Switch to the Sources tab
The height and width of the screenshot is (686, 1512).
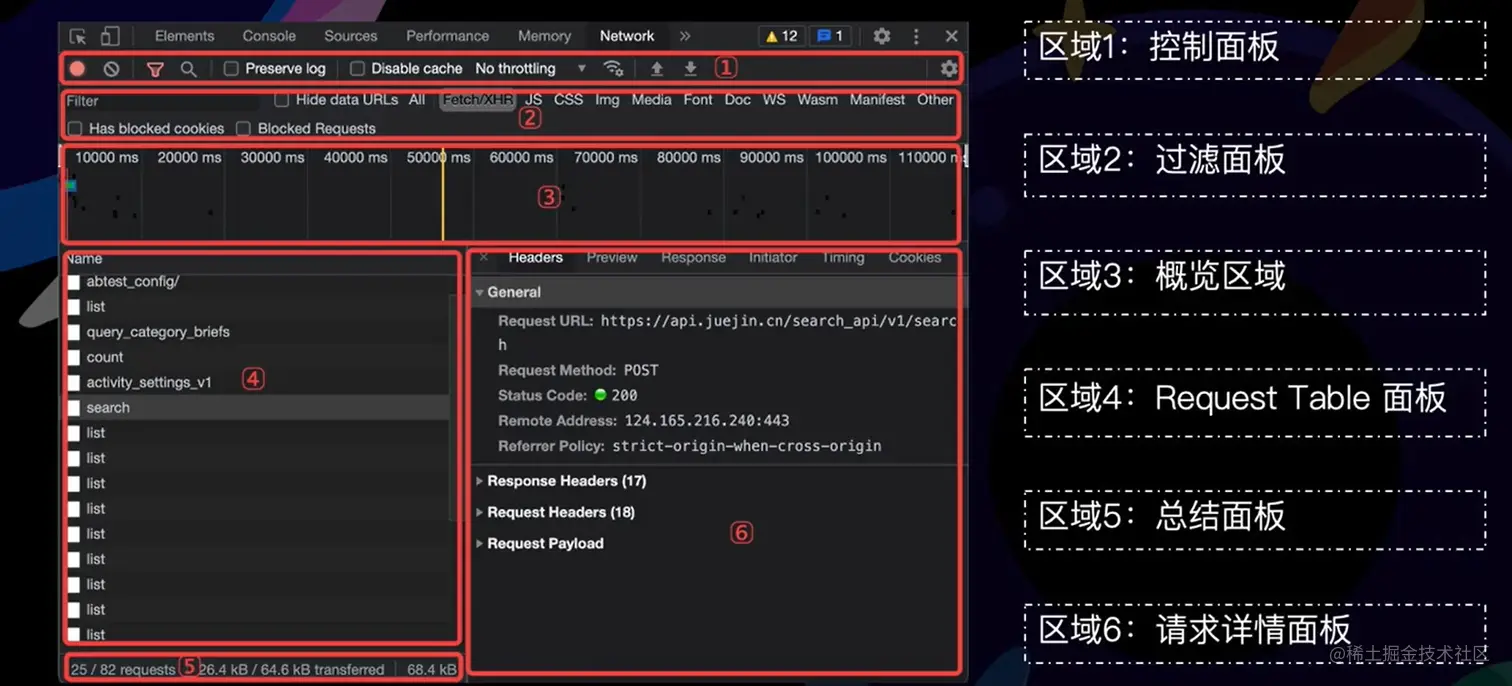[351, 36]
